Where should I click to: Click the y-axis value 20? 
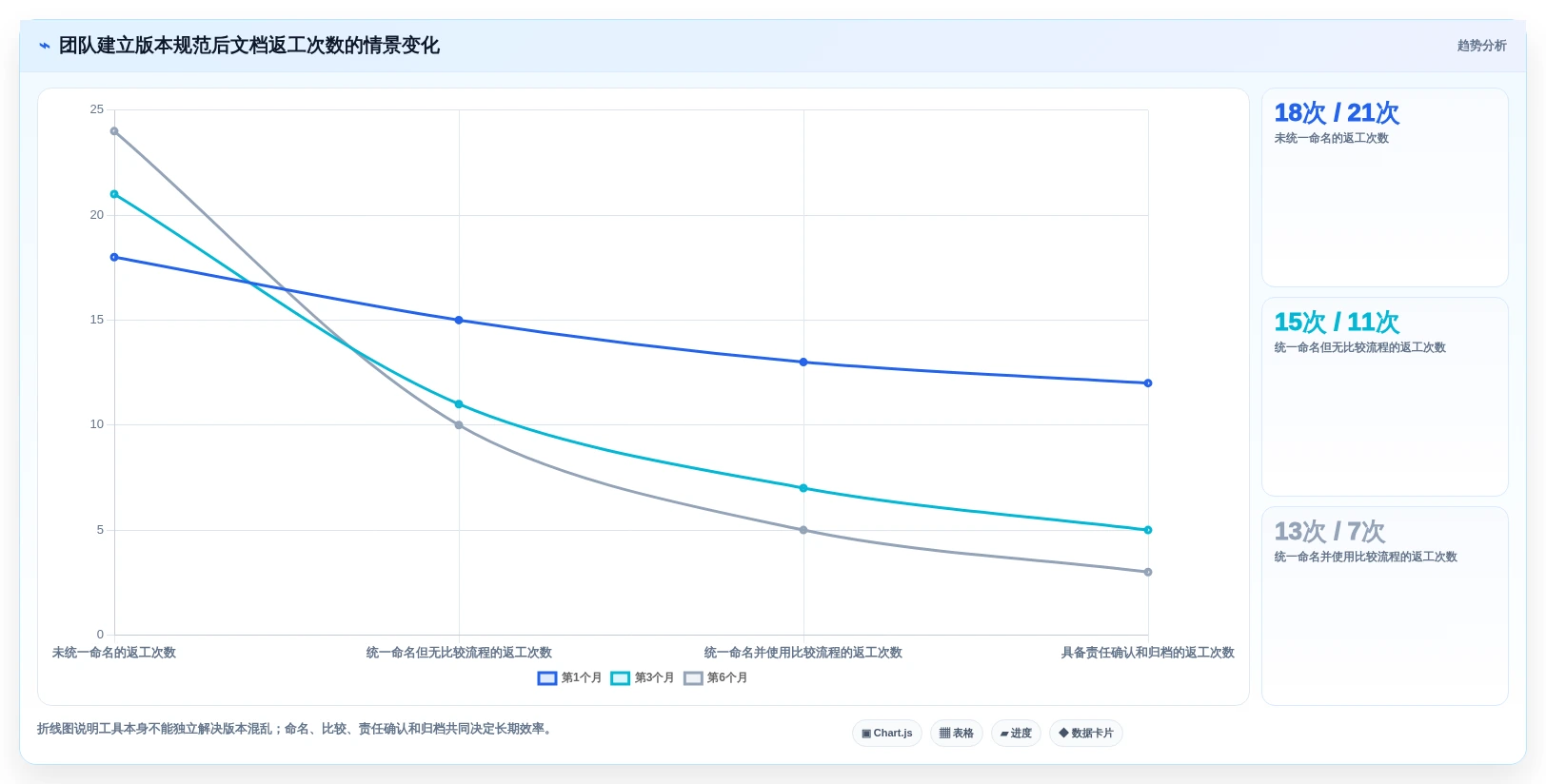coord(97,215)
